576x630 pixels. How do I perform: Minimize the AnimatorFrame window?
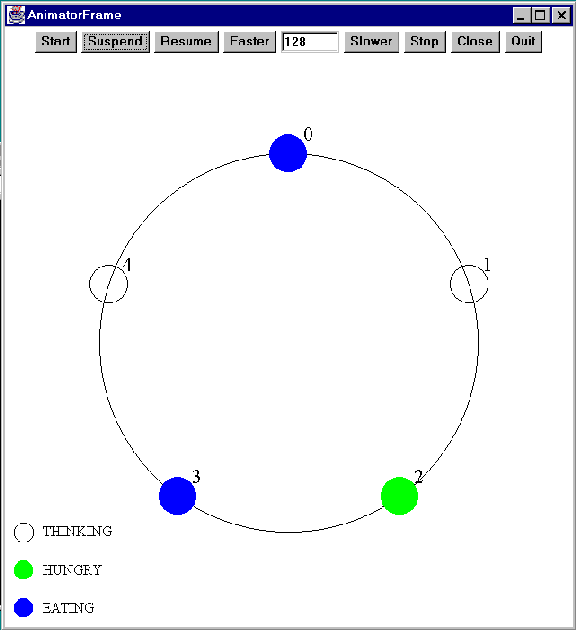click(x=522, y=15)
